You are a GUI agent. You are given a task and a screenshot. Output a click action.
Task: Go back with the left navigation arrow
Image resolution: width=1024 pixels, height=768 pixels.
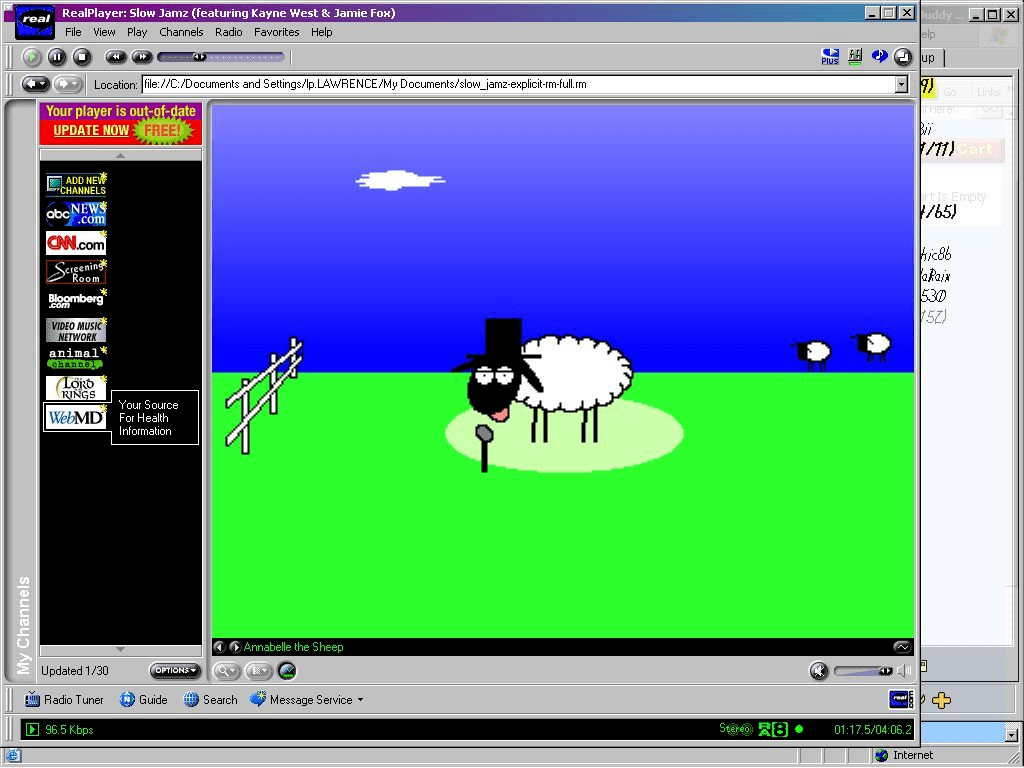[x=35, y=84]
